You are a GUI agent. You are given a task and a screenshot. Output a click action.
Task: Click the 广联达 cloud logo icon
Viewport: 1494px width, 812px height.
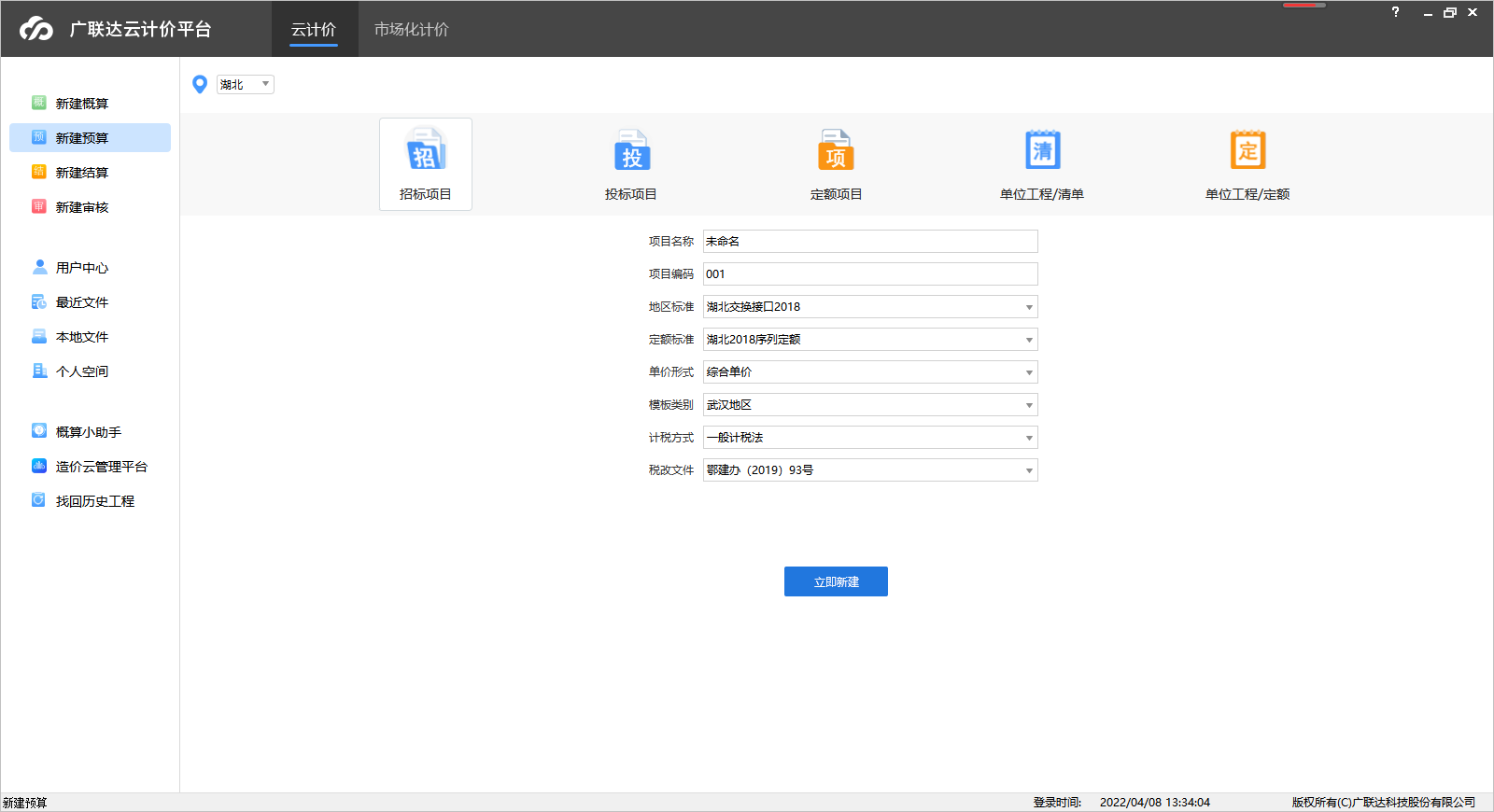click(x=36, y=29)
